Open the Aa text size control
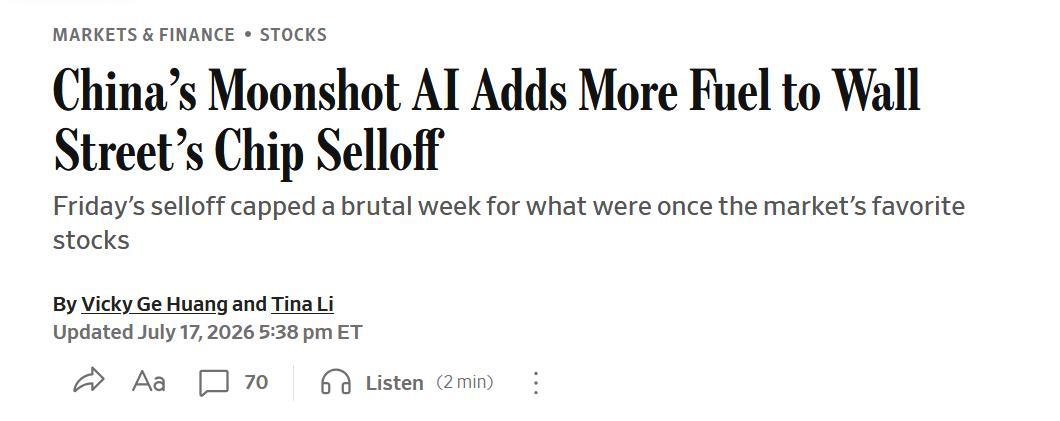This screenshot has height=421, width=1060. [x=149, y=382]
